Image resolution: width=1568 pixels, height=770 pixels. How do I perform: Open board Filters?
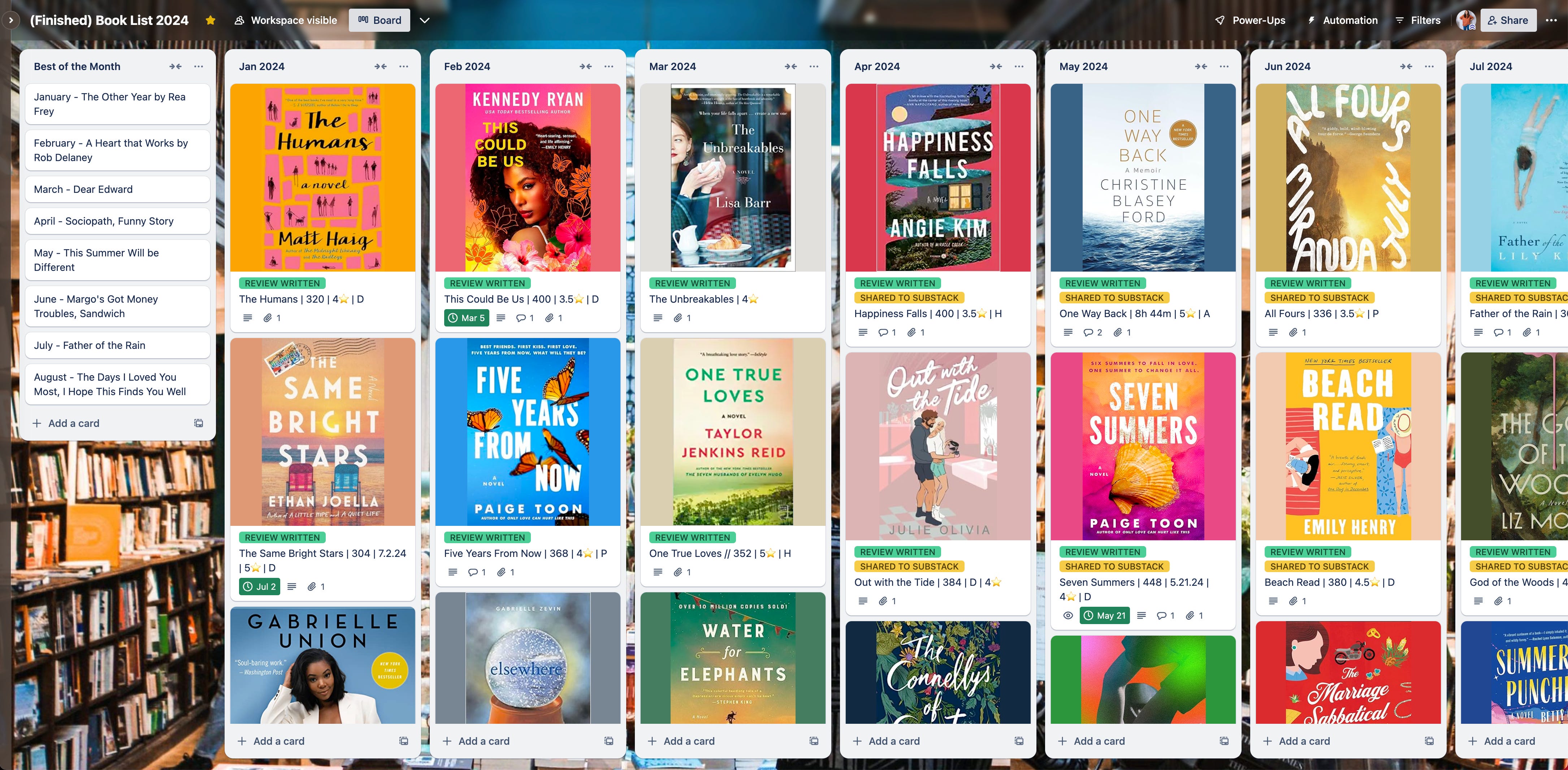click(x=1418, y=20)
